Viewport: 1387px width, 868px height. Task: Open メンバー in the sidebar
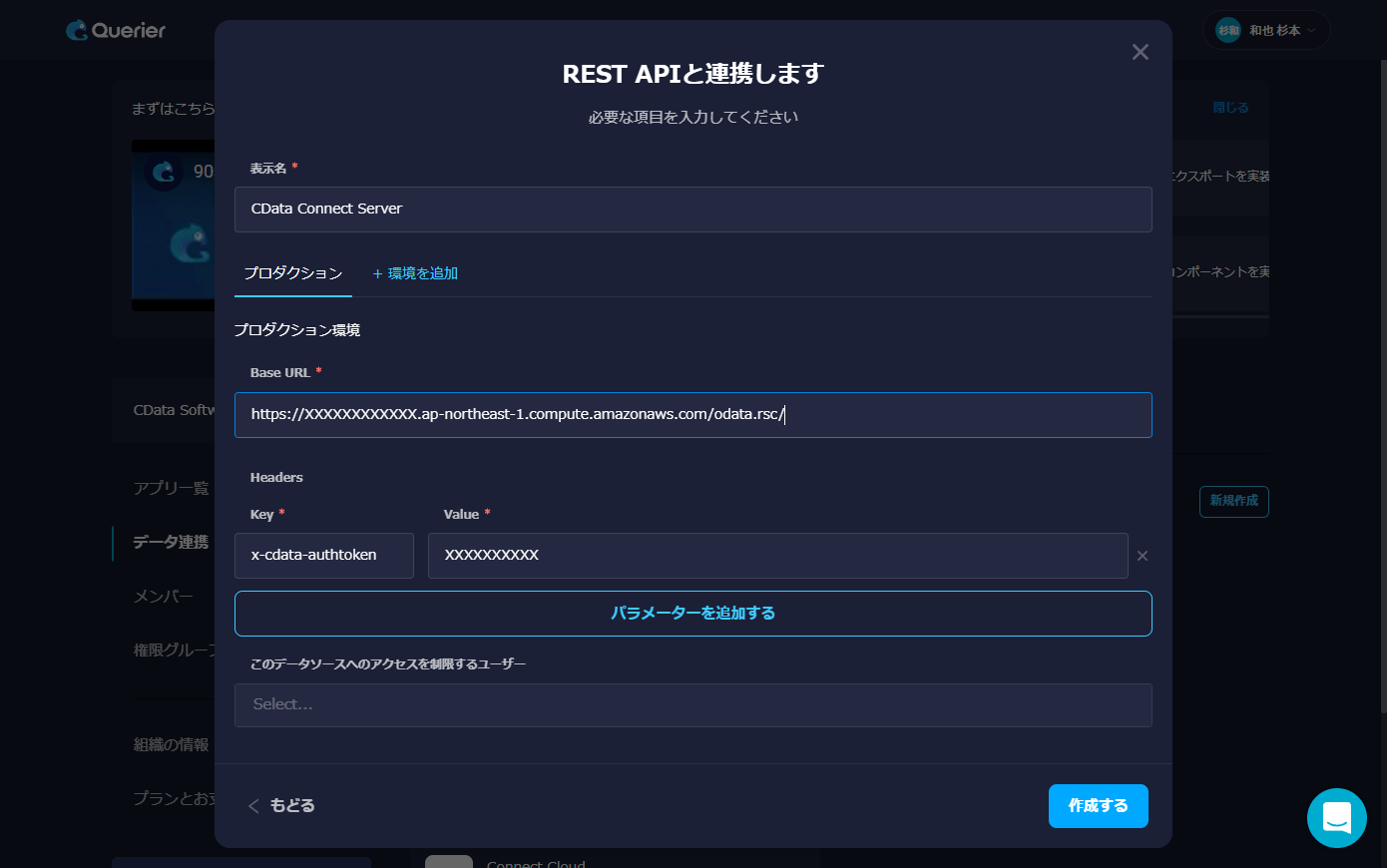(x=163, y=596)
